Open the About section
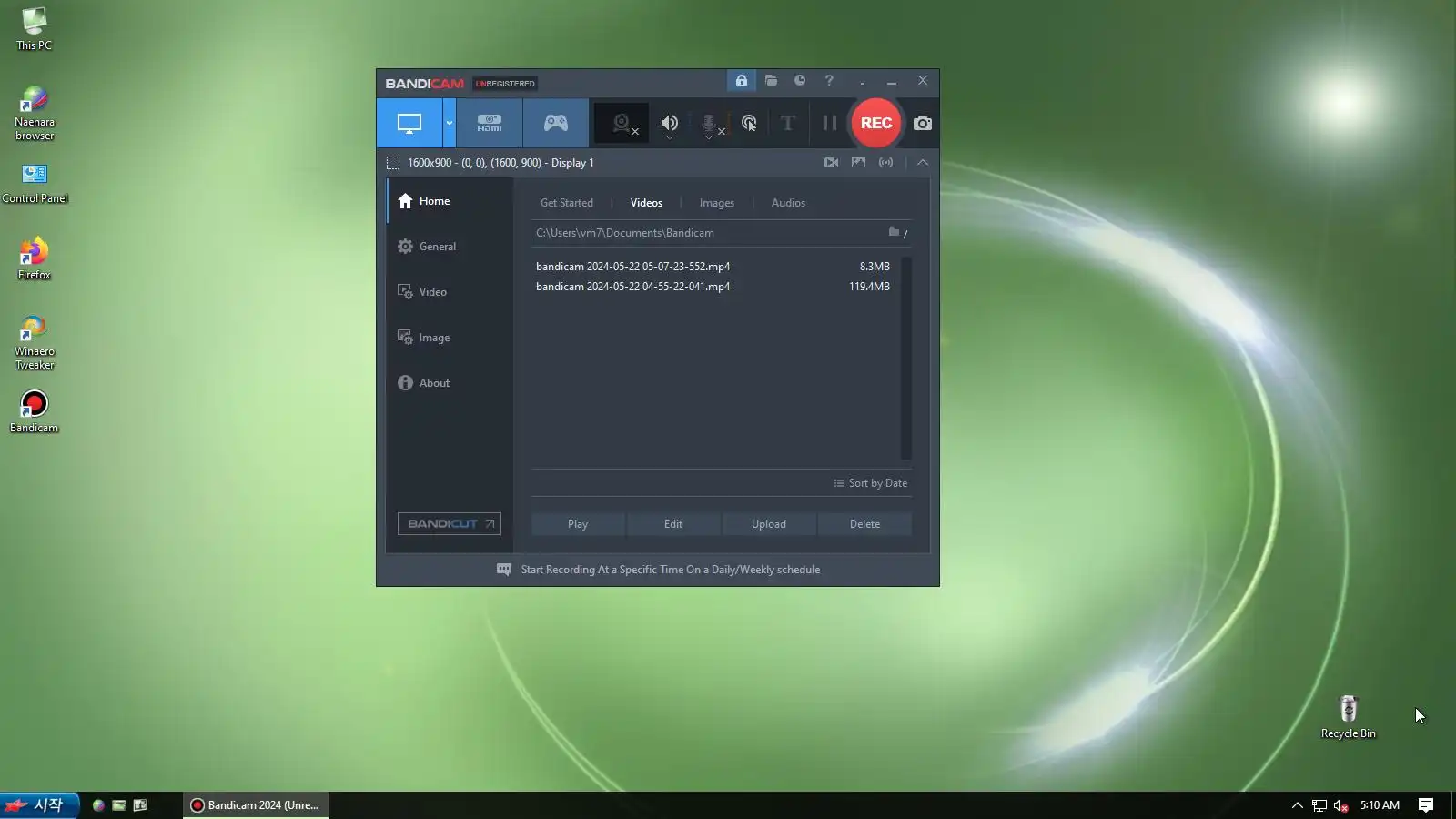This screenshot has width=1456, height=819. [x=450, y=383]
